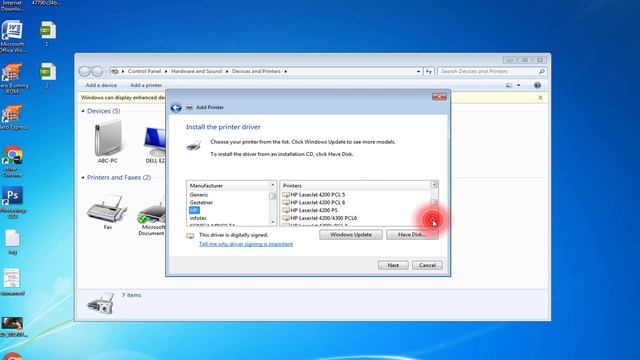Click change view icon in toolbar

[509, 85]
